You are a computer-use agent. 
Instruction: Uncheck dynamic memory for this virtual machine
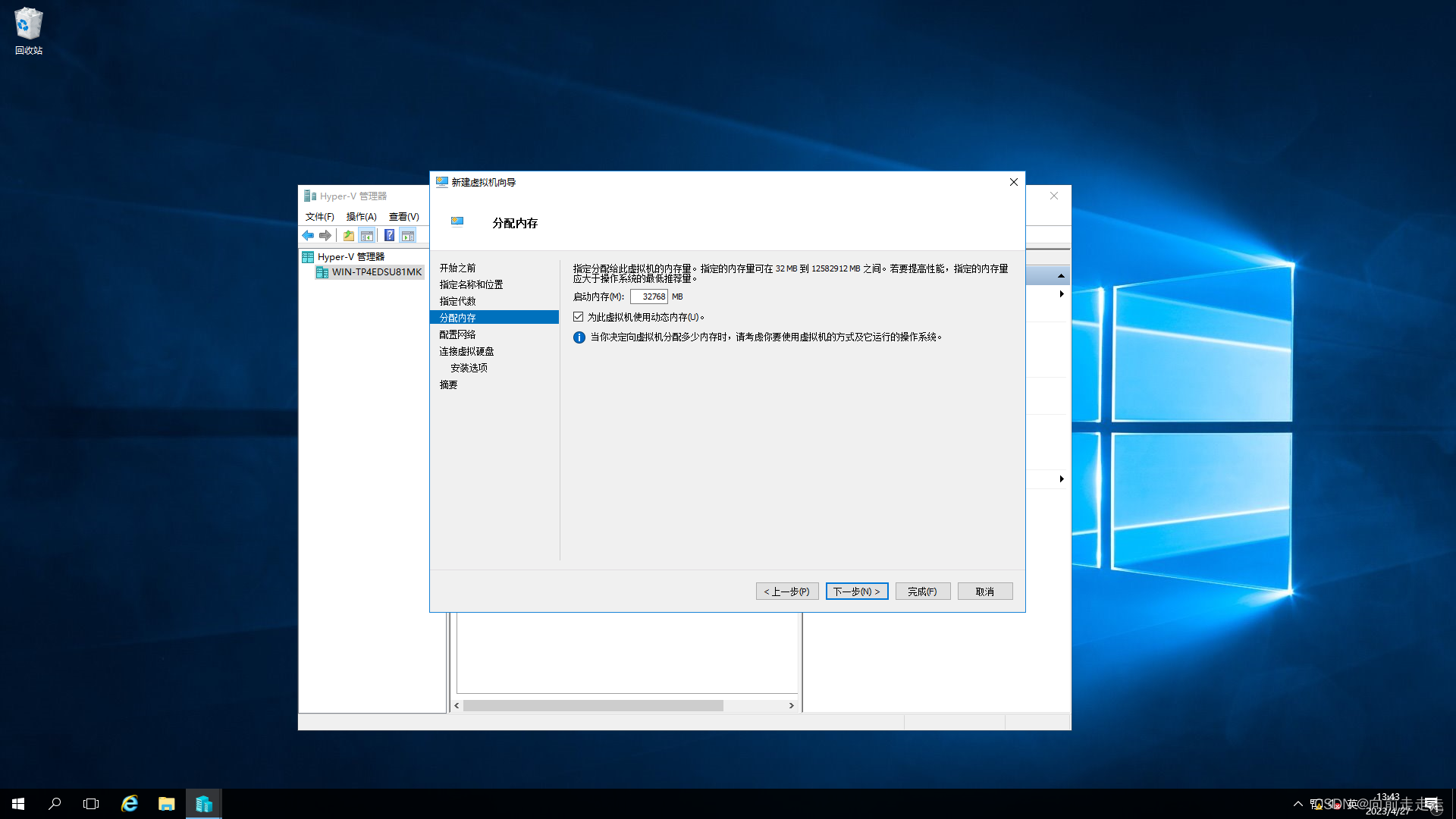[x=579, y=317]
